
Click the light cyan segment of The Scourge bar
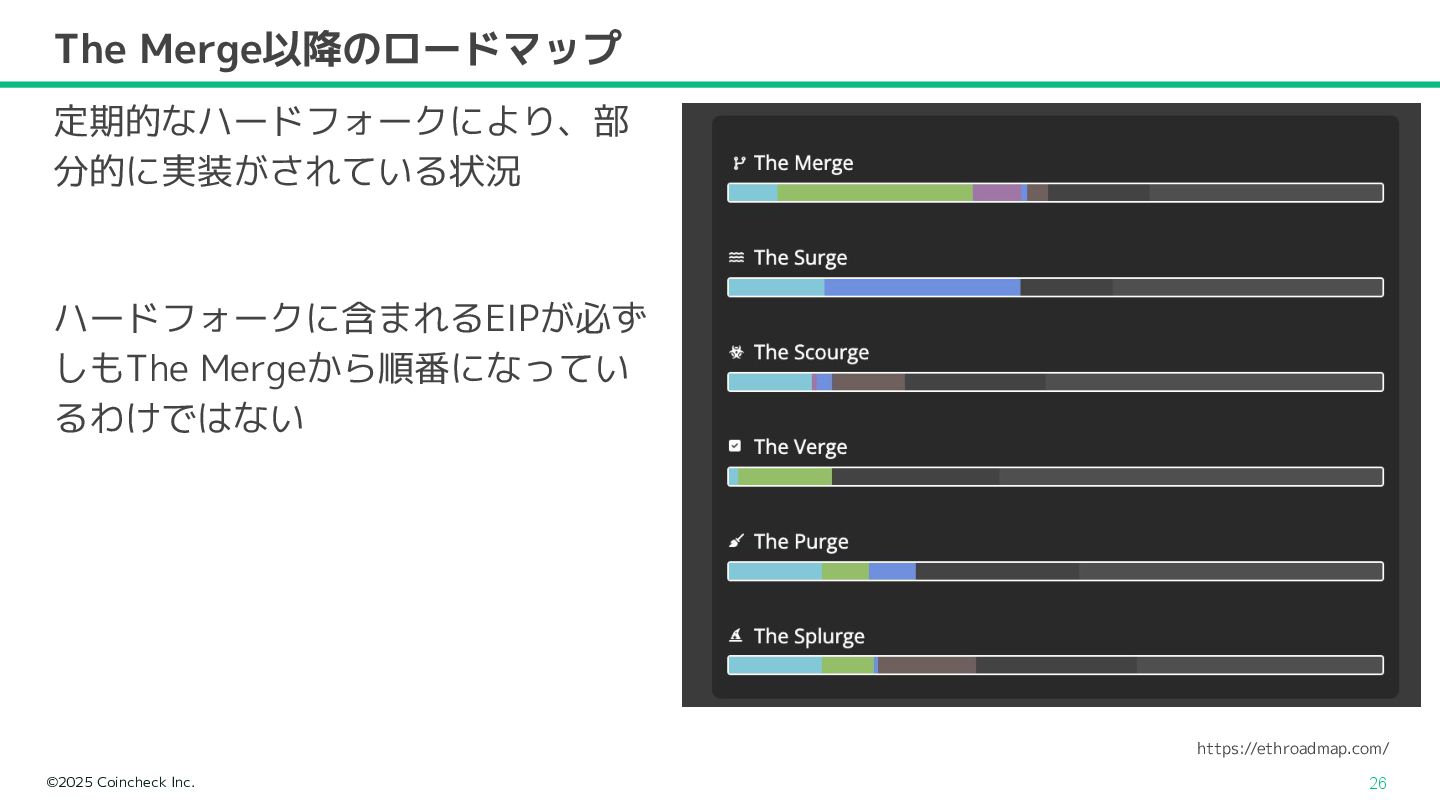coord(771,382)
